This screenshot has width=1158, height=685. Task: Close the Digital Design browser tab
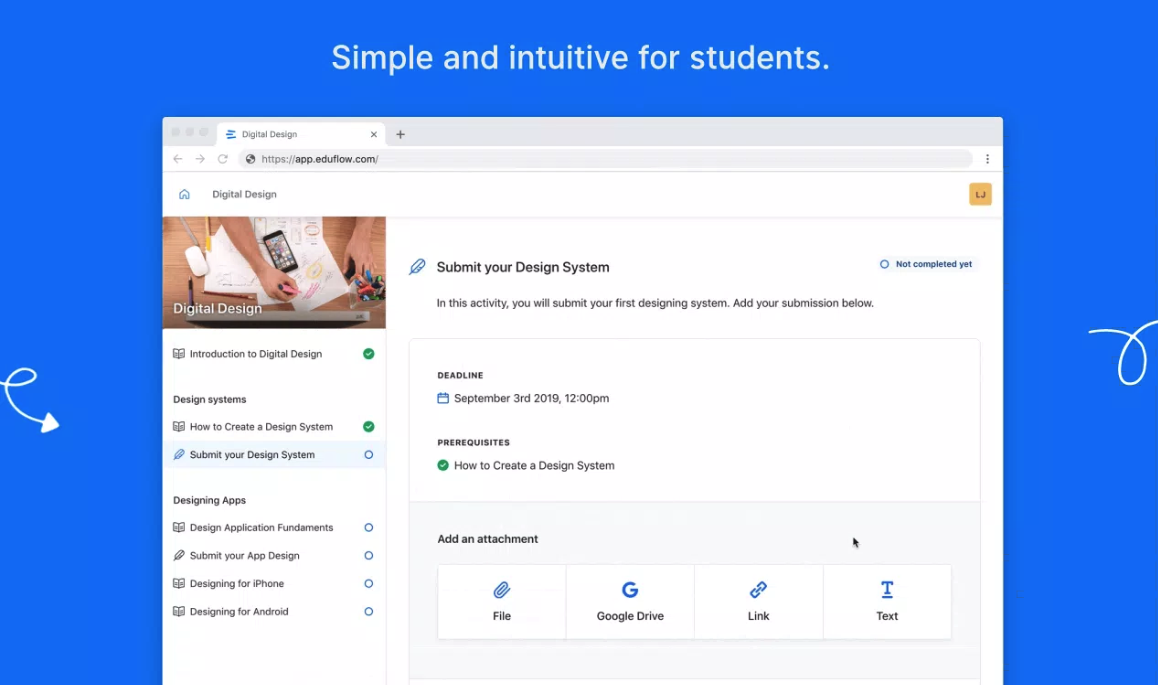(374, 134)
